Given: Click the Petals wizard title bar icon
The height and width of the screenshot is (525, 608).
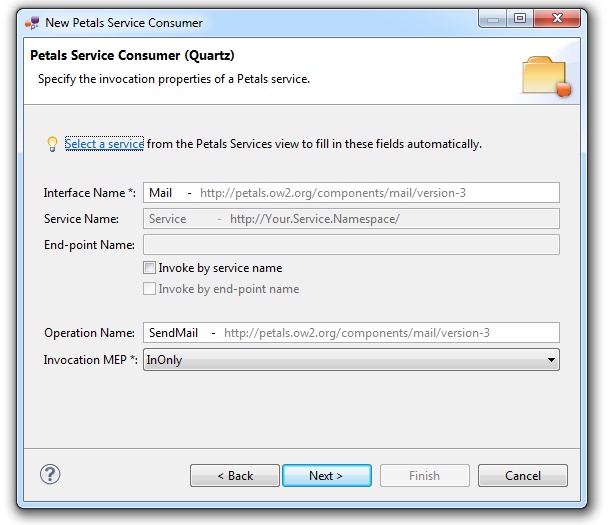Looking at the screenshot, I should [32, 22].
